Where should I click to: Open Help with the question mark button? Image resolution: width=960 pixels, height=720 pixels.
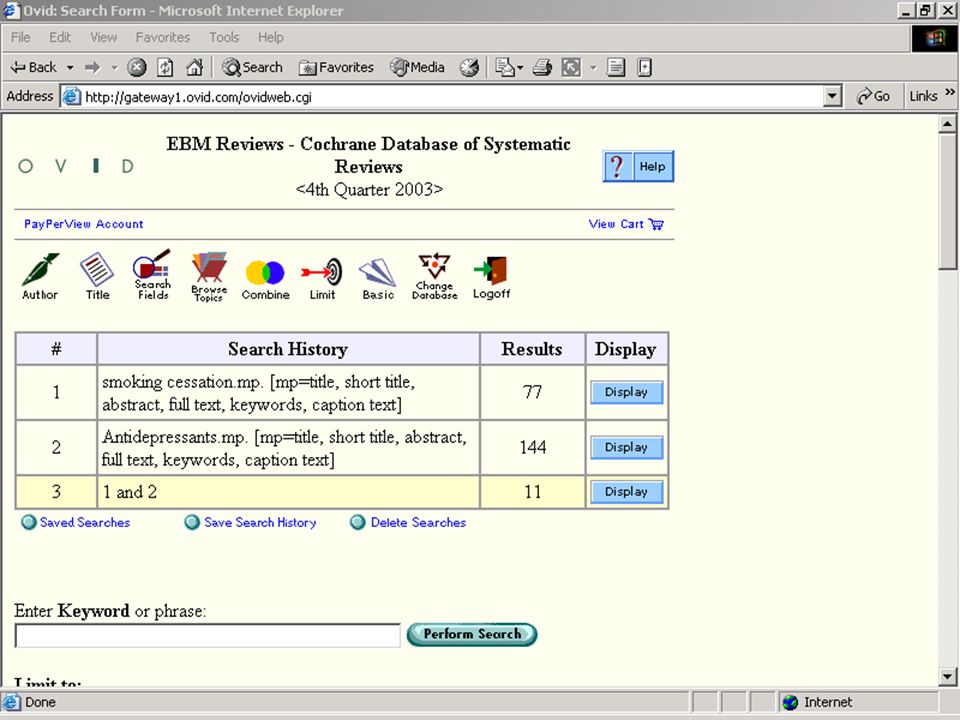click(x=638, y=166)
